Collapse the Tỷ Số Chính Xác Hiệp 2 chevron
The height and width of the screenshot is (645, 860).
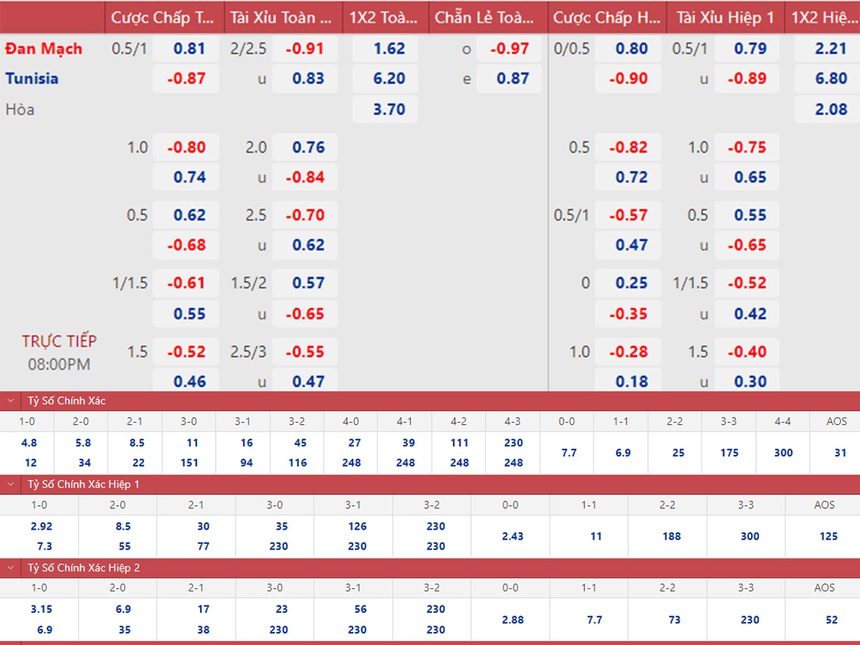click(11, 567)
